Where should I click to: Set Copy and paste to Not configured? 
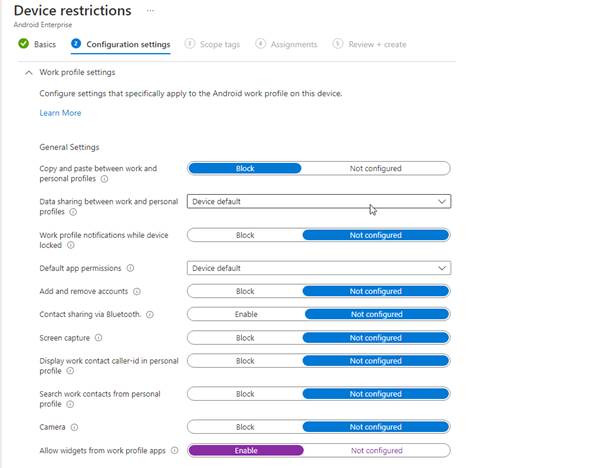click(x=376, y=169)
